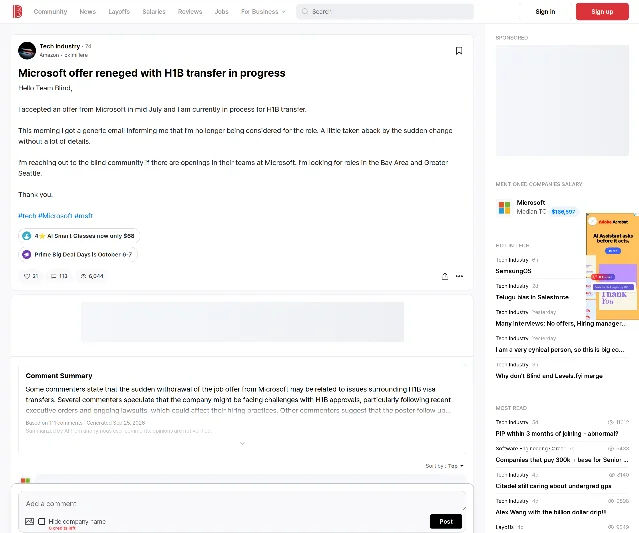Click the Microsoft logo in salary widget
The image size is (639, 533).
(x=504, y=207)
